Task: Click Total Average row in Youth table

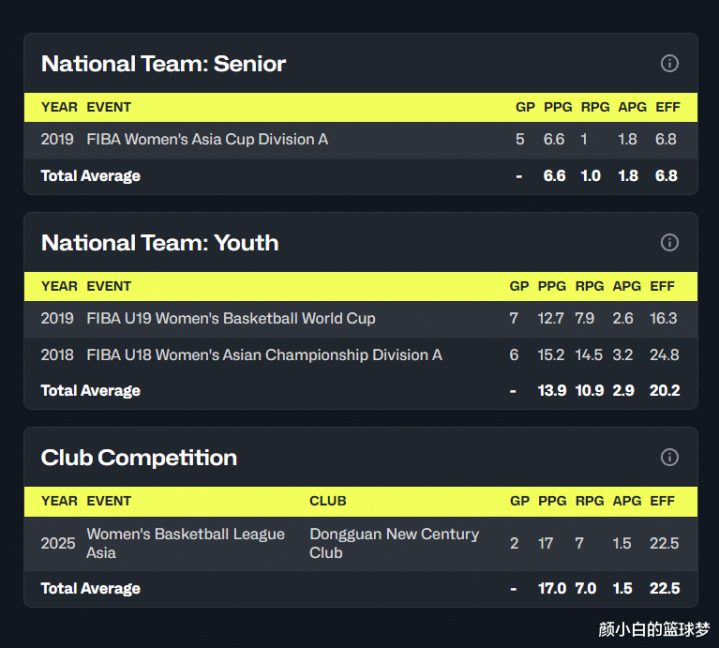Action: pos(91,391)
